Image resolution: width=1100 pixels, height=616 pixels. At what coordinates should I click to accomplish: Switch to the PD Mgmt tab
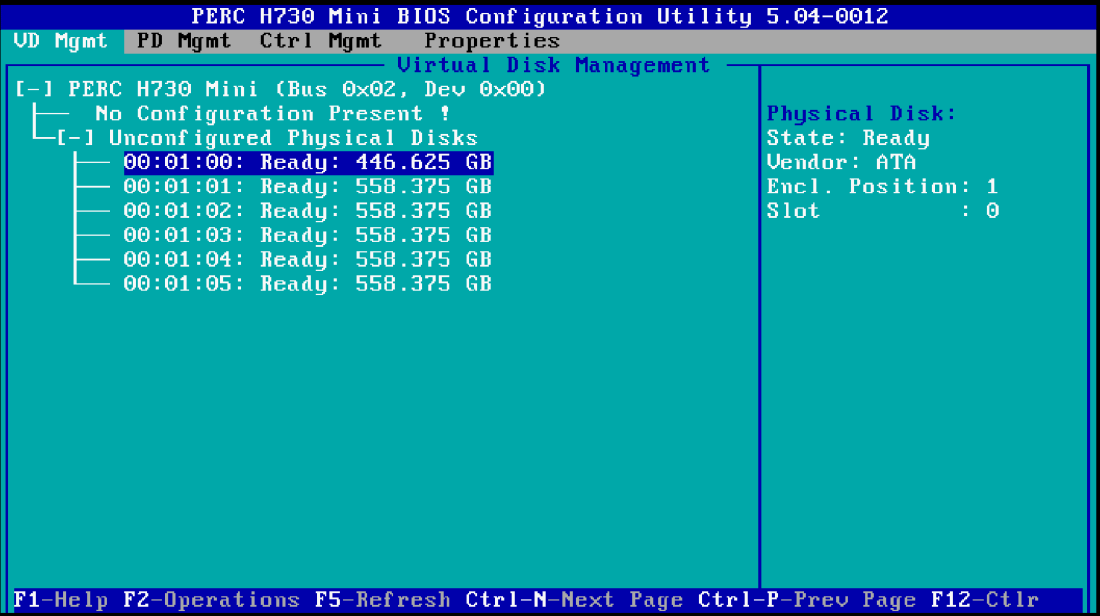point(184,41)
